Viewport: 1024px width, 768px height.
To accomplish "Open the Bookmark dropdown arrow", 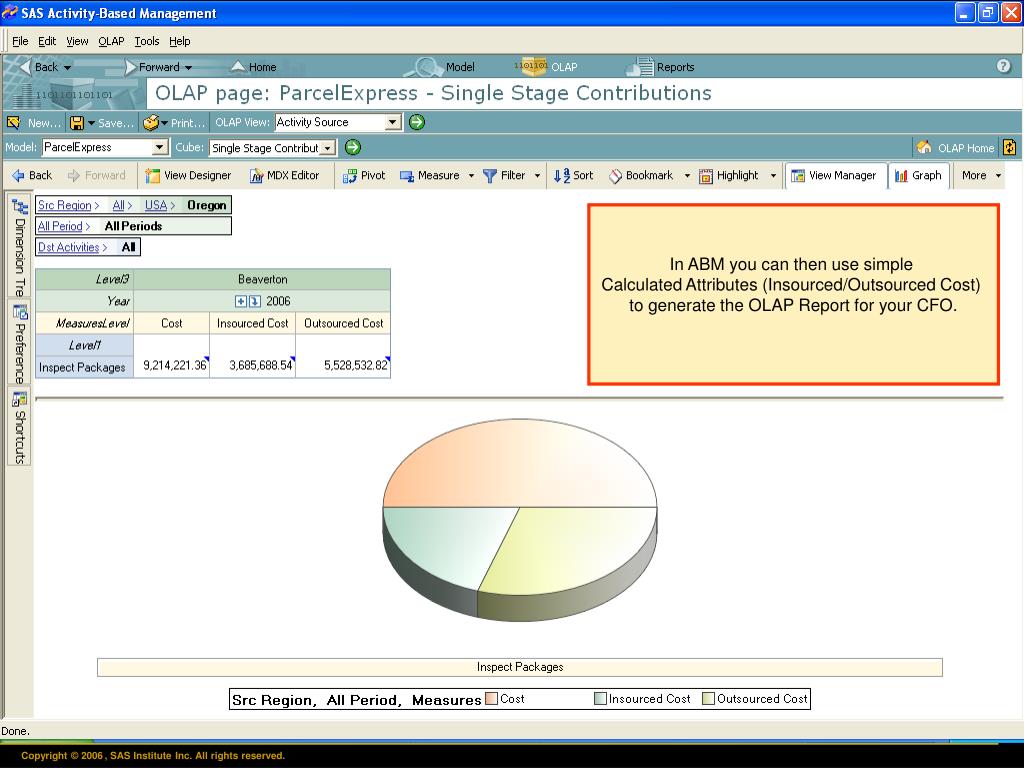I will tap(687, 176).
